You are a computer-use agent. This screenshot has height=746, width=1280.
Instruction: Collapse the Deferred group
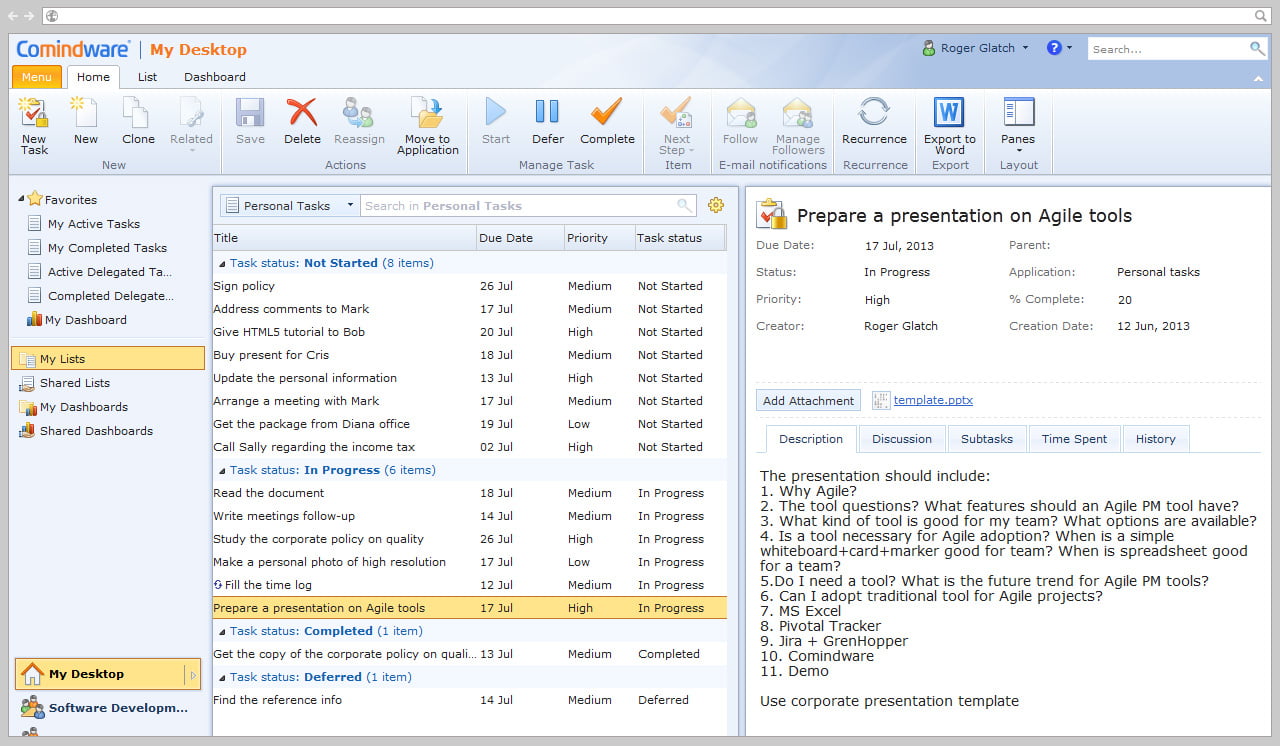[222, 677]
